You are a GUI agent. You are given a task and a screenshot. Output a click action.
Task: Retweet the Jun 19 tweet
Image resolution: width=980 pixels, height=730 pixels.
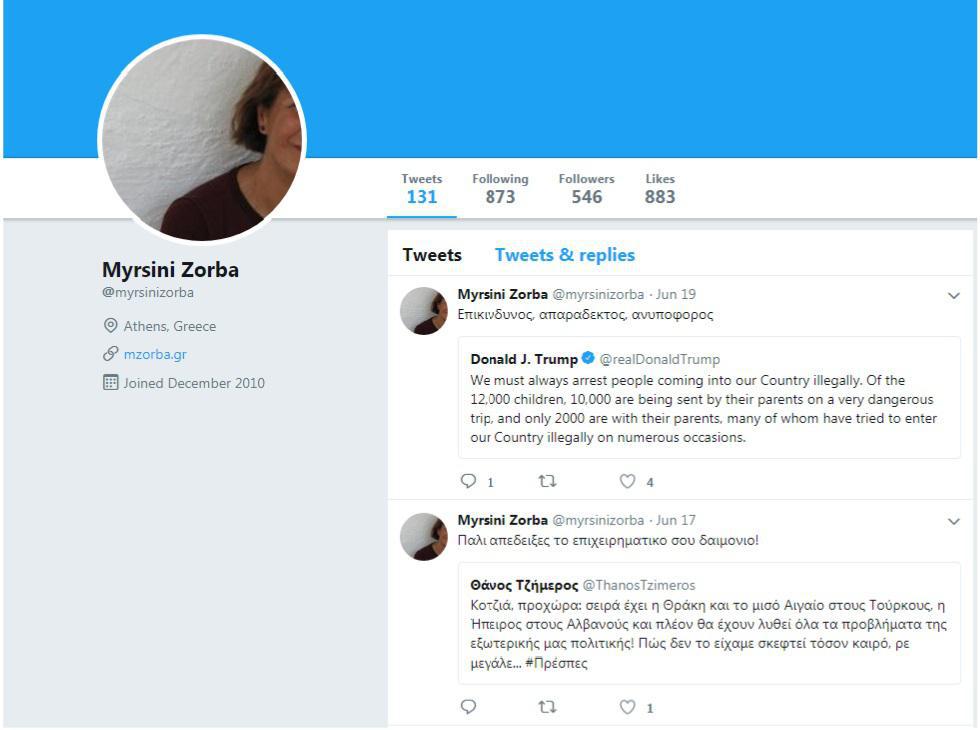tap(547, 481)
